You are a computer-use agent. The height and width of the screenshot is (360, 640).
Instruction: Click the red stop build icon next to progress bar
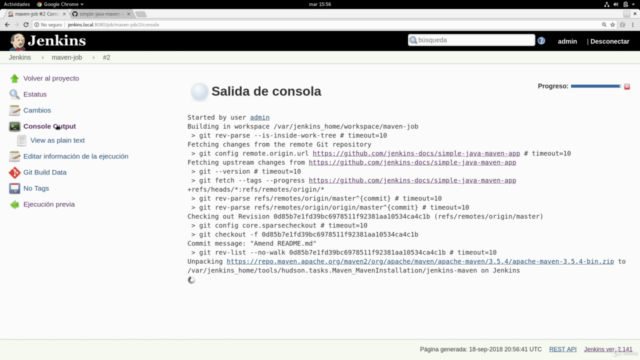click(x=627, y=87)
